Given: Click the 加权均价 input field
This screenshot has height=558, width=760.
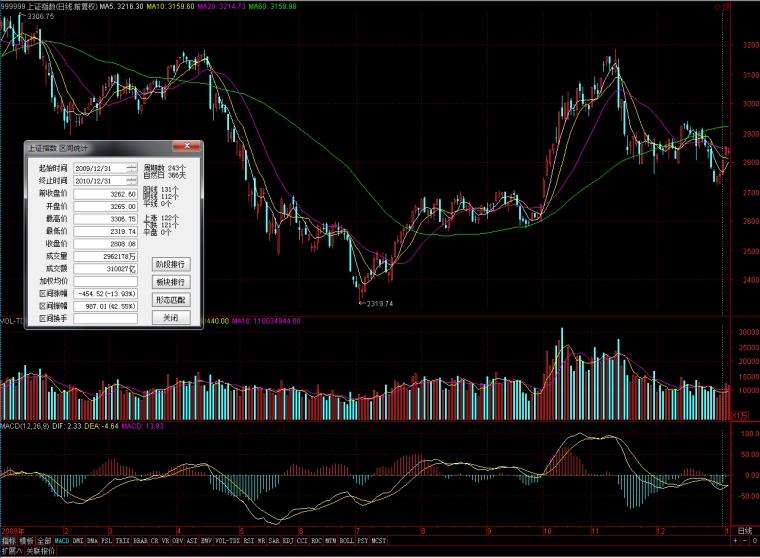Looking at the screenshot, I should 106,281.
